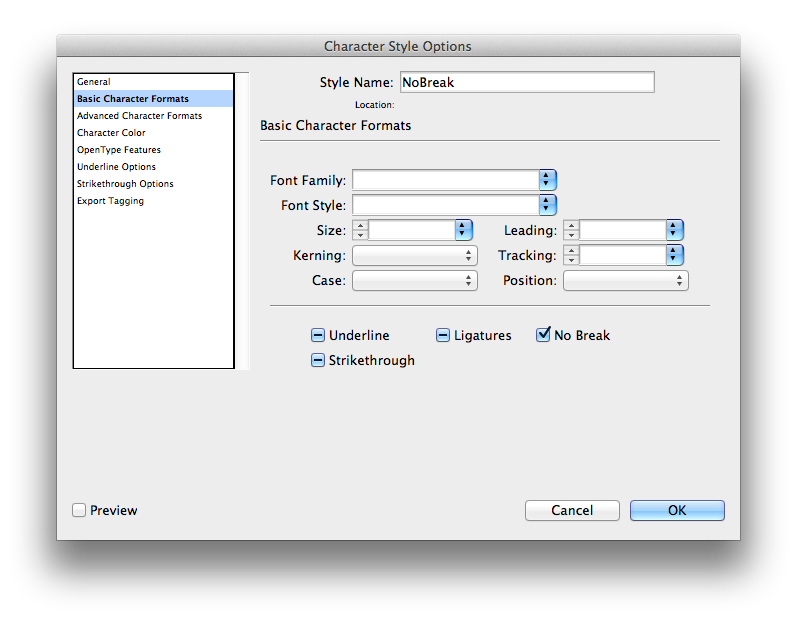Toggle the Underline checkbox

point(318,336)
